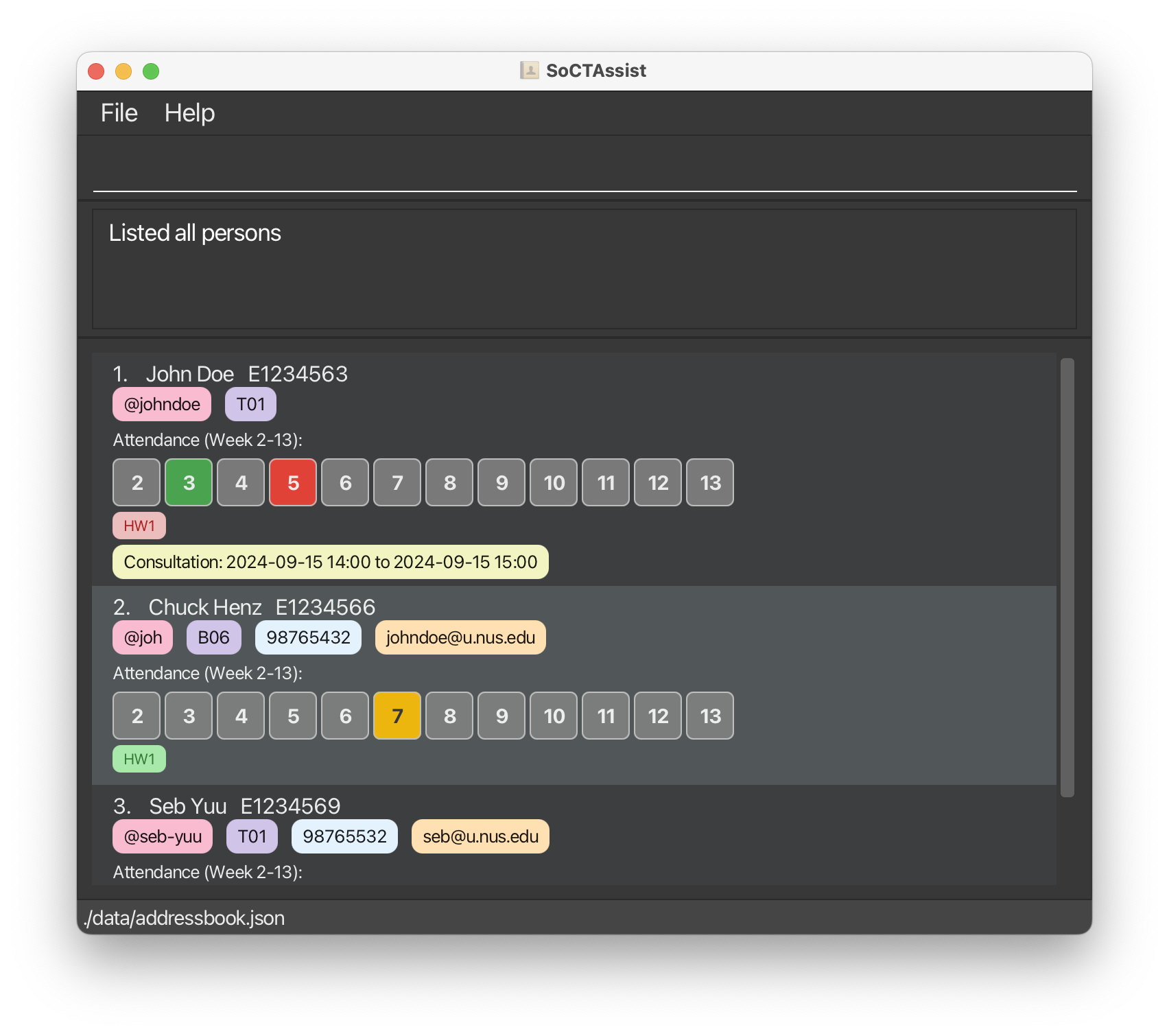The height and width of the screenshot is (1036, 1169).
Task: Open the Help menu
Action: coord(189,113)
